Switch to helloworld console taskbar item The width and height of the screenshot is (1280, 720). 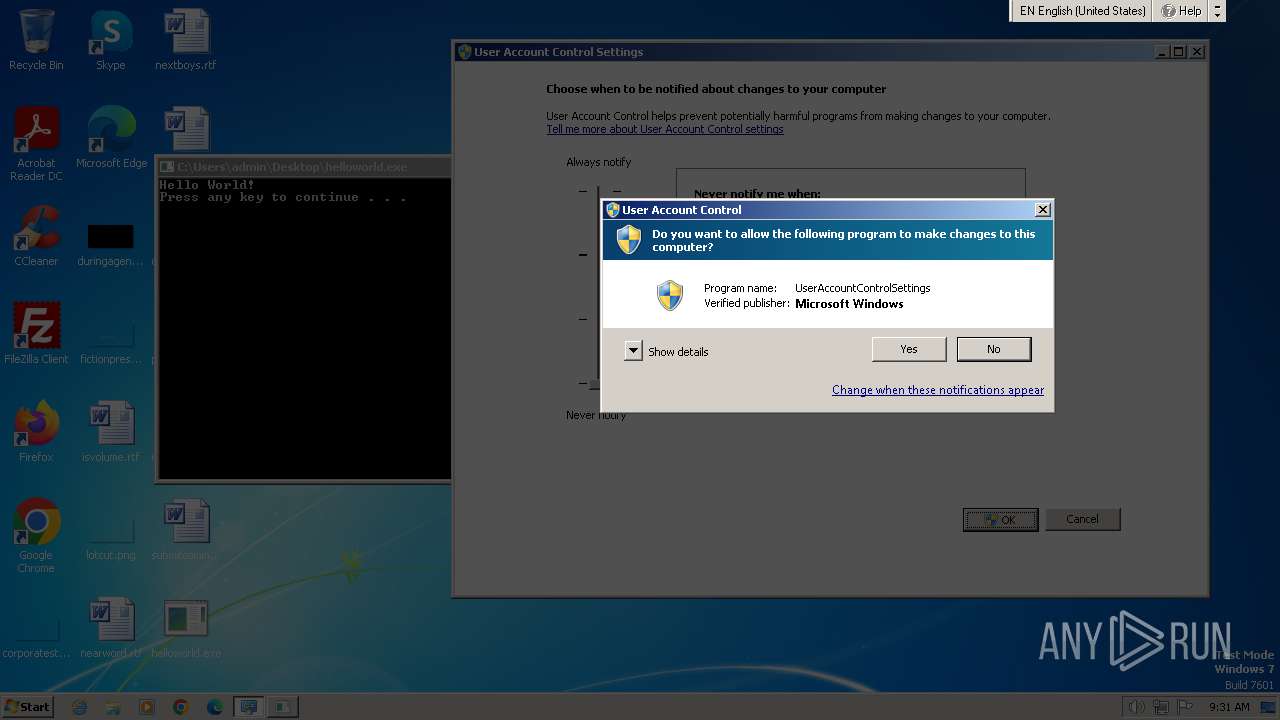(x=283, y=707)
